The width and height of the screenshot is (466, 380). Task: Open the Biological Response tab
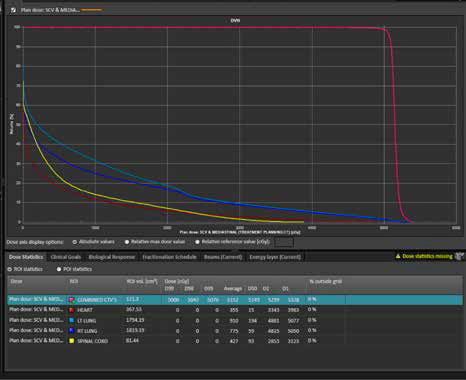pyautogui.click(x=112, y=257)
